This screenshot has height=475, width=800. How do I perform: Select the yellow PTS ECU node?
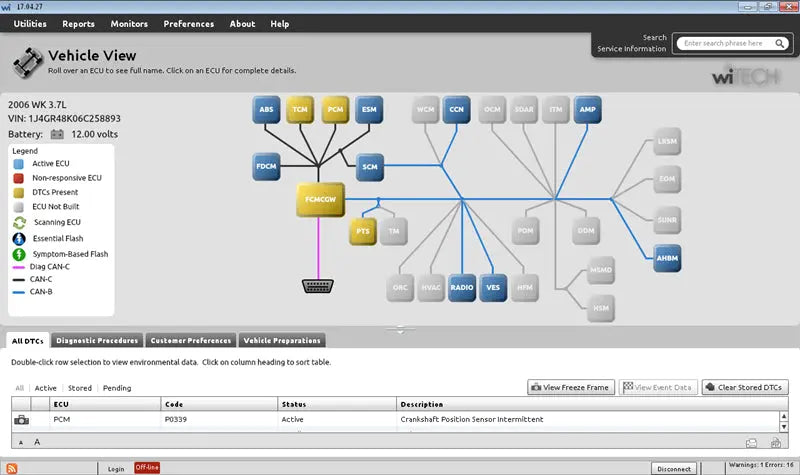[x=363, y=231]
